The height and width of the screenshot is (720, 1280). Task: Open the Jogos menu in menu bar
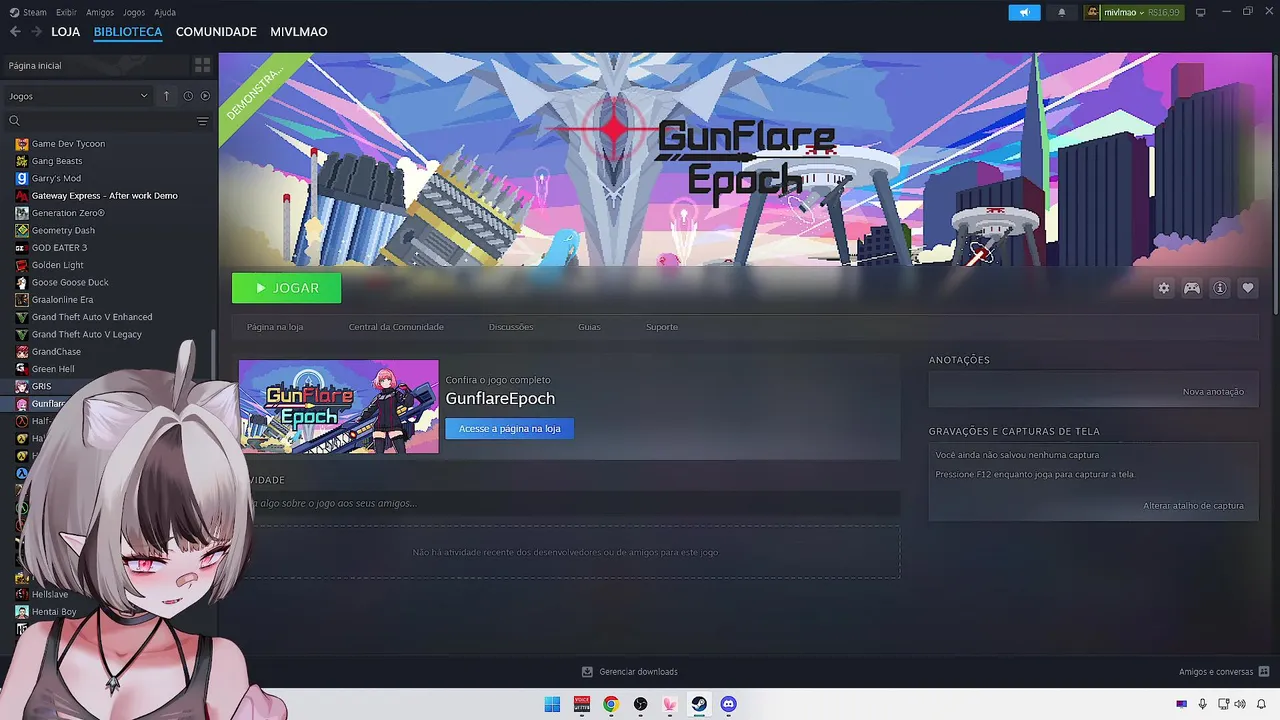[134, 12]
